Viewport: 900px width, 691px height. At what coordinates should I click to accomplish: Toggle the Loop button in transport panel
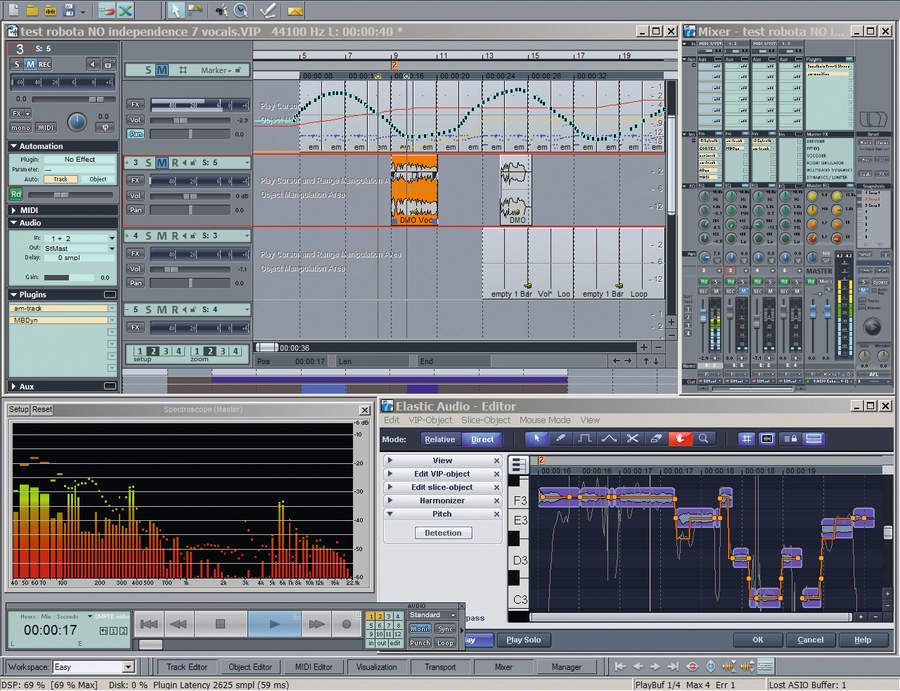coord(445,643)
